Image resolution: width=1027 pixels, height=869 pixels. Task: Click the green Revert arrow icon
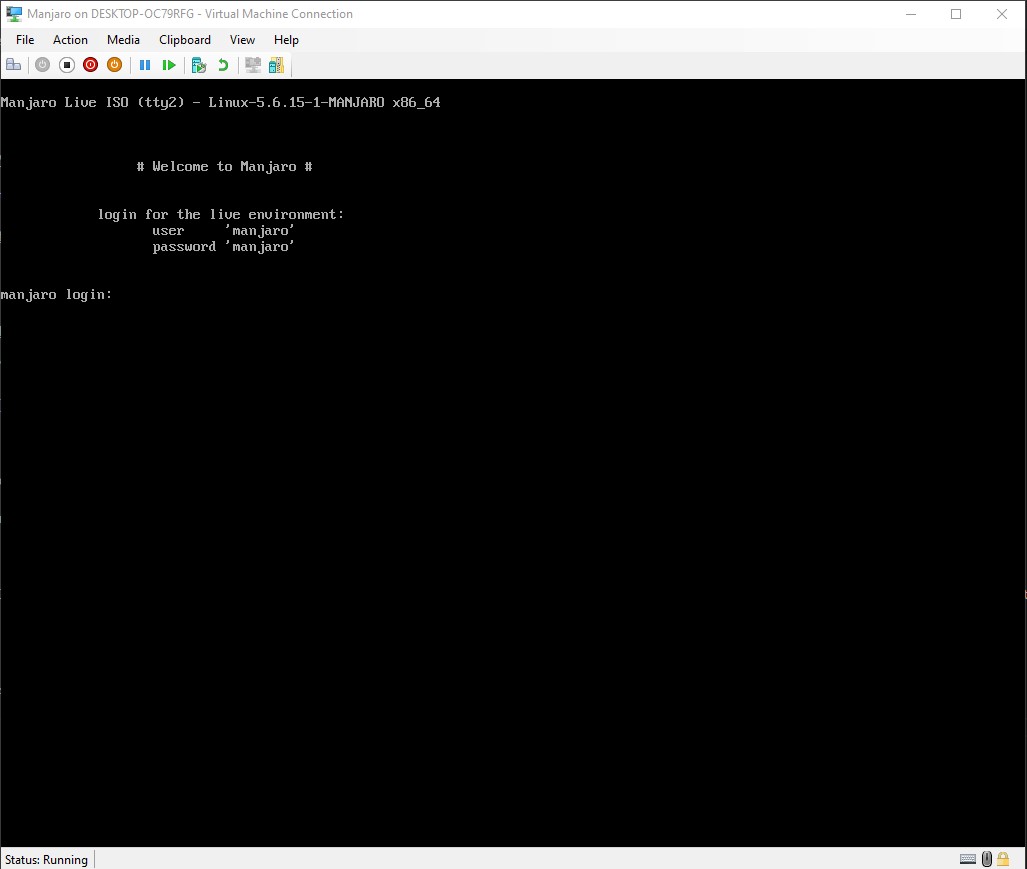tap(223, 65)
